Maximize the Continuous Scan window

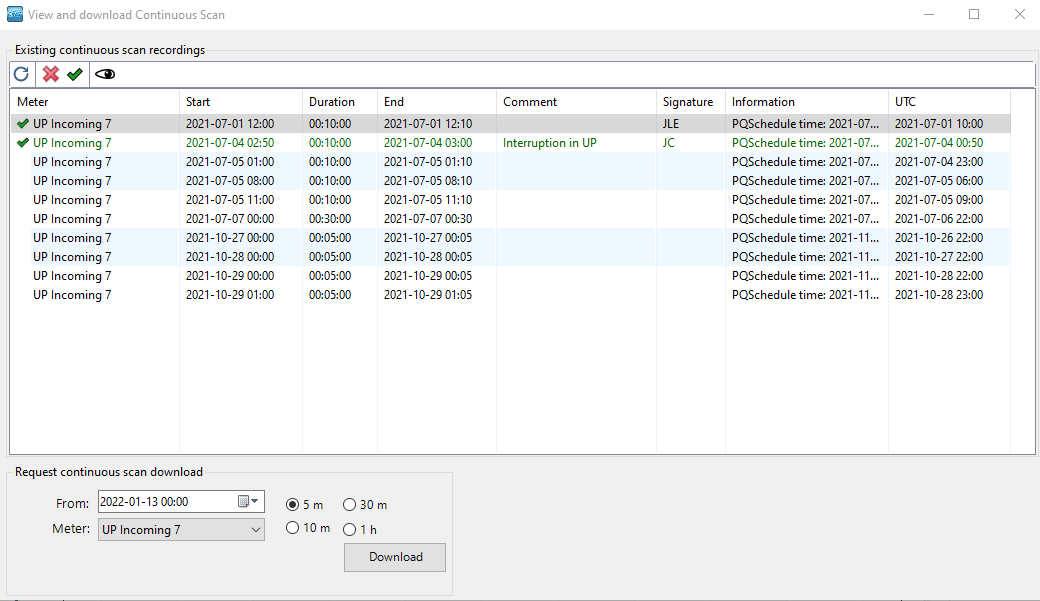[x=974, y=14]
